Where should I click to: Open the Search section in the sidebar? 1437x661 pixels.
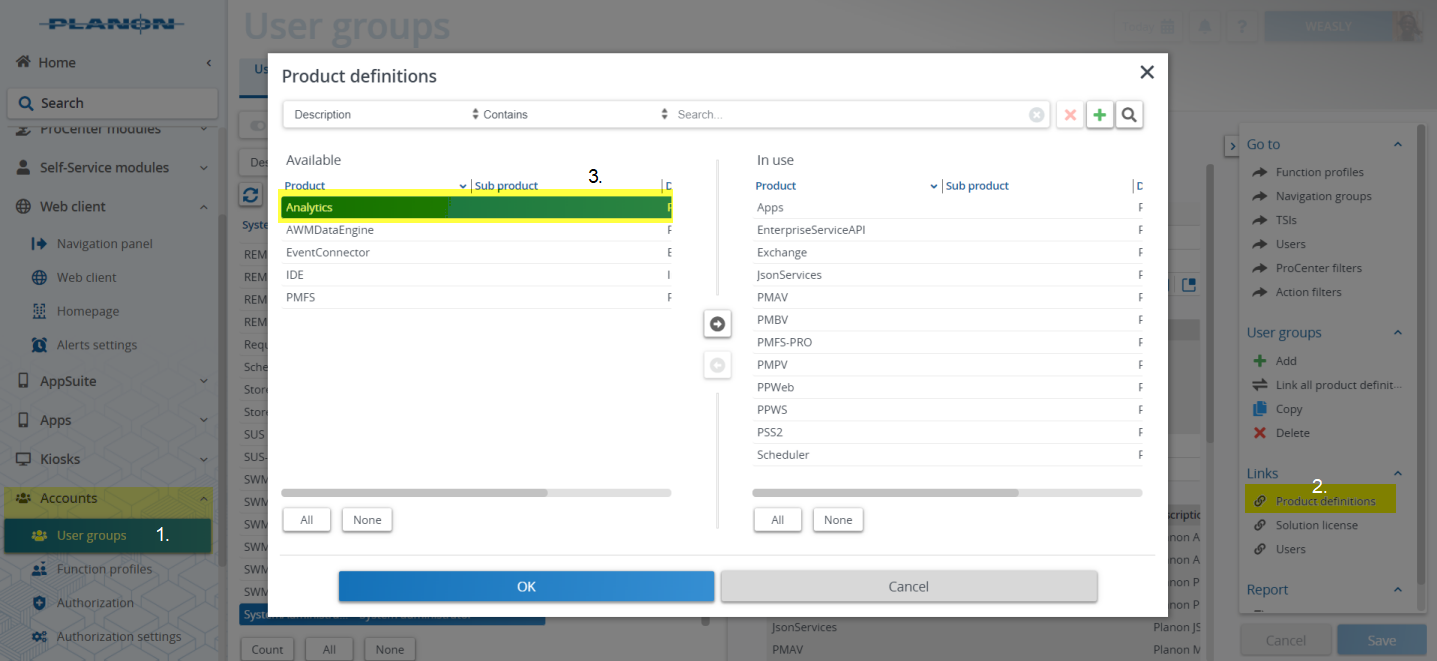(112, 102)
